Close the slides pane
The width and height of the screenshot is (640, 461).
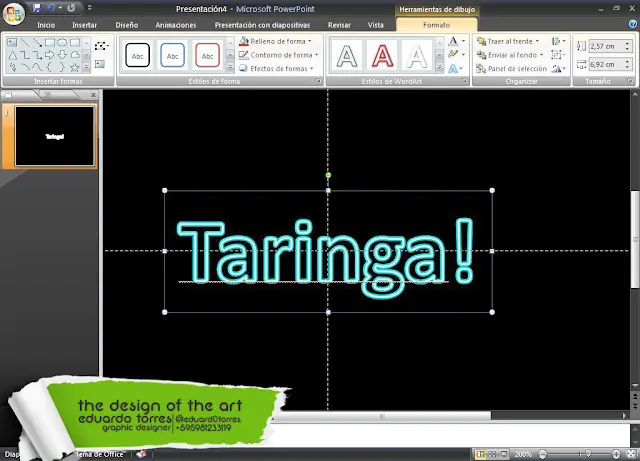(x=93, y=95)
